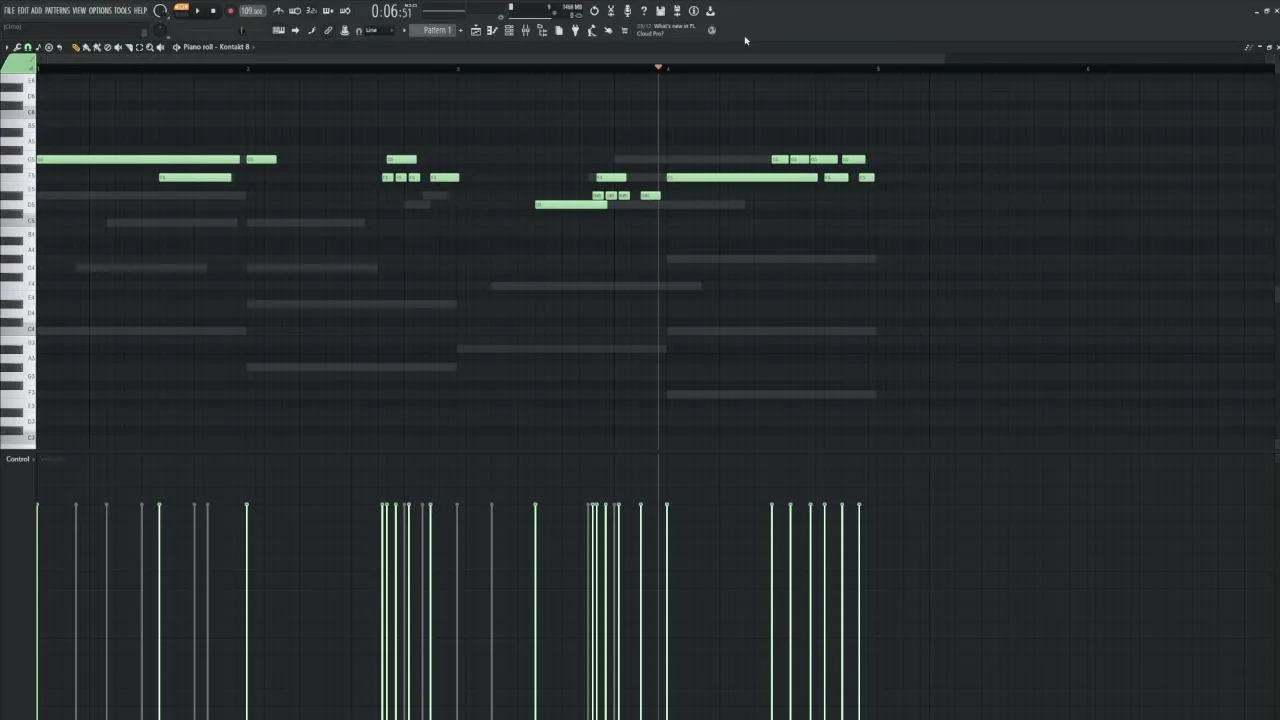Select the zoom magnifier tool
1280x720 pixels.
[150, 47]
